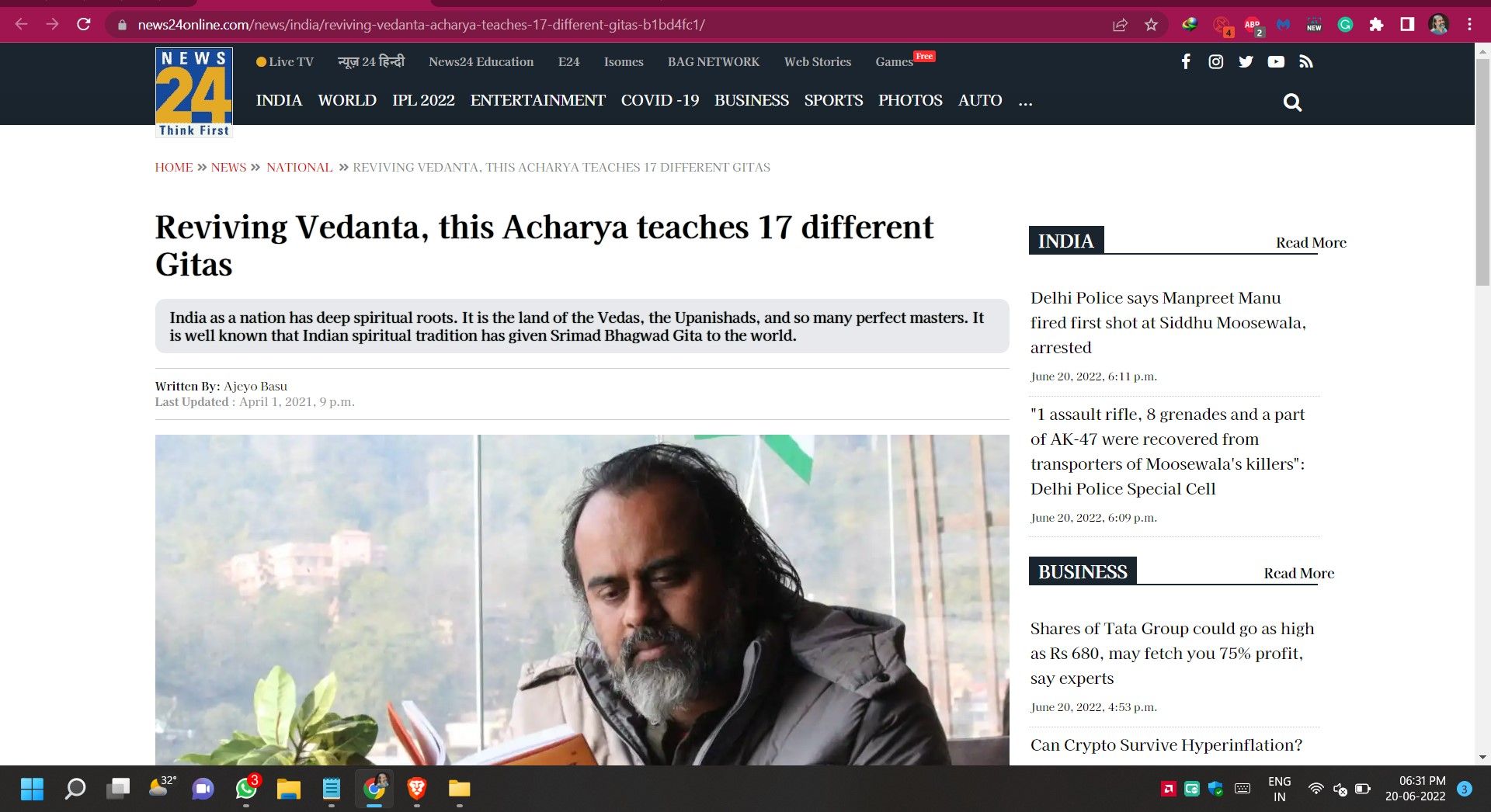Image resolution: width=1491 pixels, height=812 pixels.
Task: Open Brave browser from taskbar
Action: coord(416,789)
